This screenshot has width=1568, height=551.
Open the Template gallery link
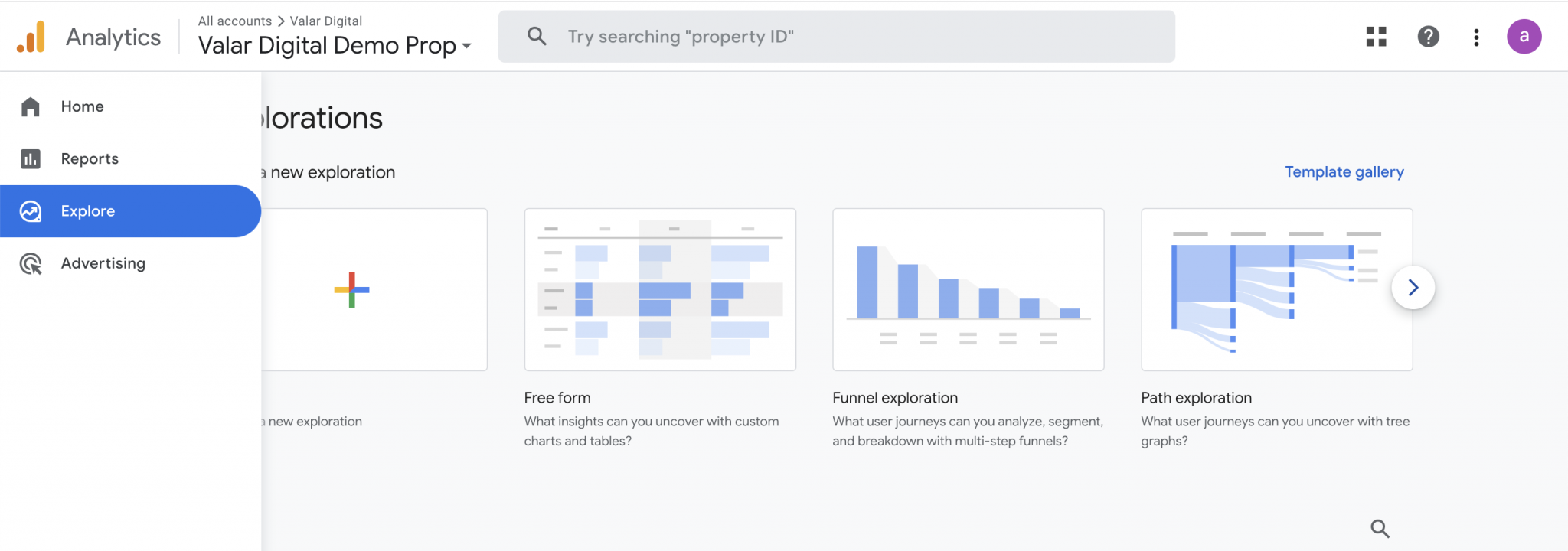pyautogui.click(x=1344, y=172)
